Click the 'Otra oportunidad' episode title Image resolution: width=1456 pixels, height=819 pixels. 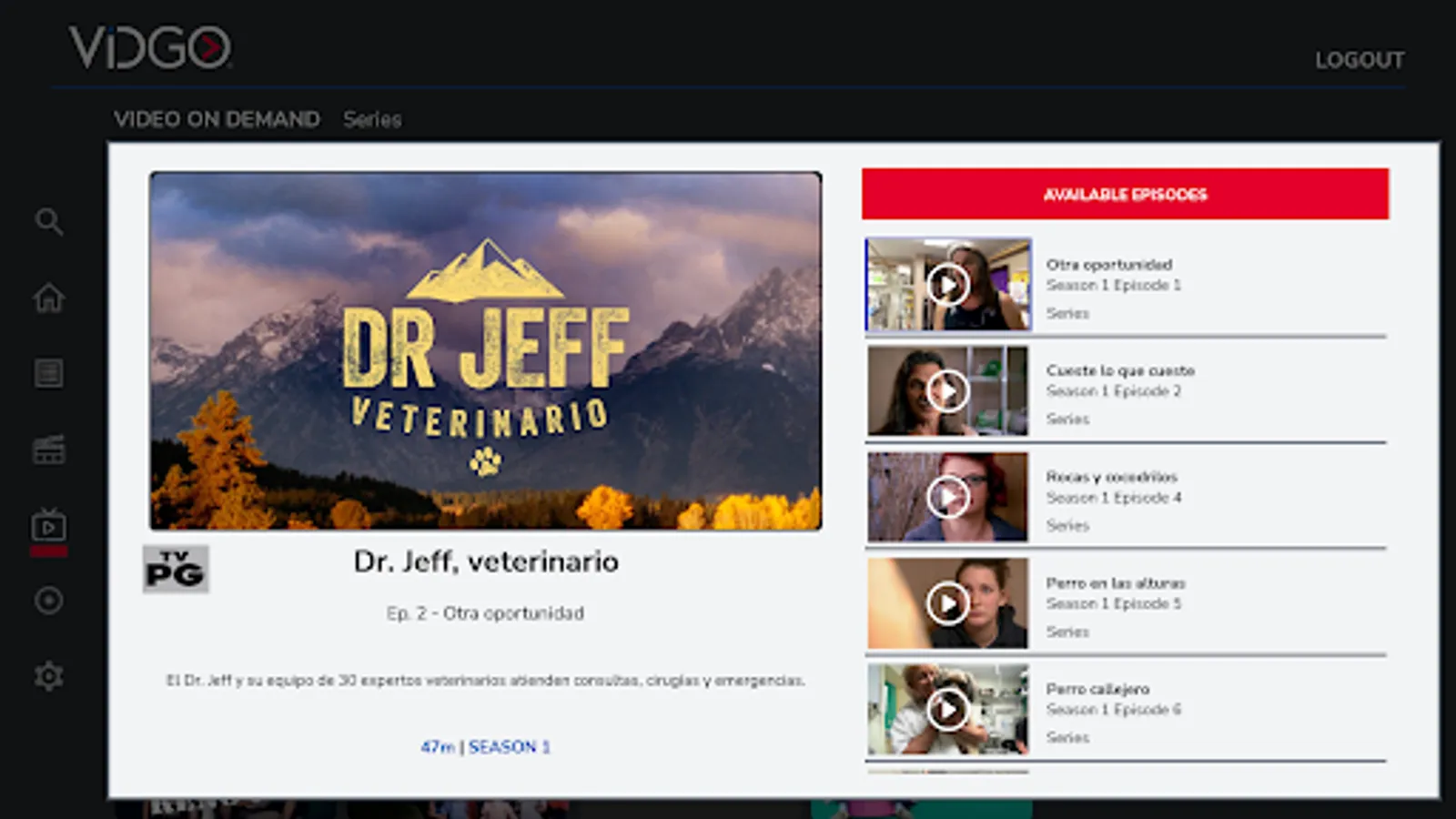pos(1109,265)
